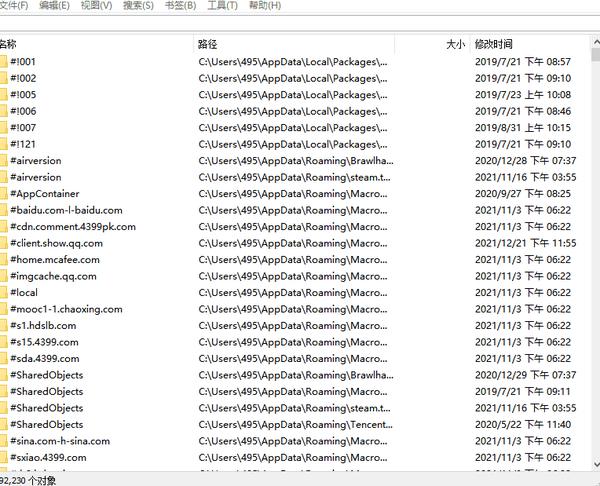
Task: Click the date 2019/8/31 上午 10:15
Action: point(523,127)
